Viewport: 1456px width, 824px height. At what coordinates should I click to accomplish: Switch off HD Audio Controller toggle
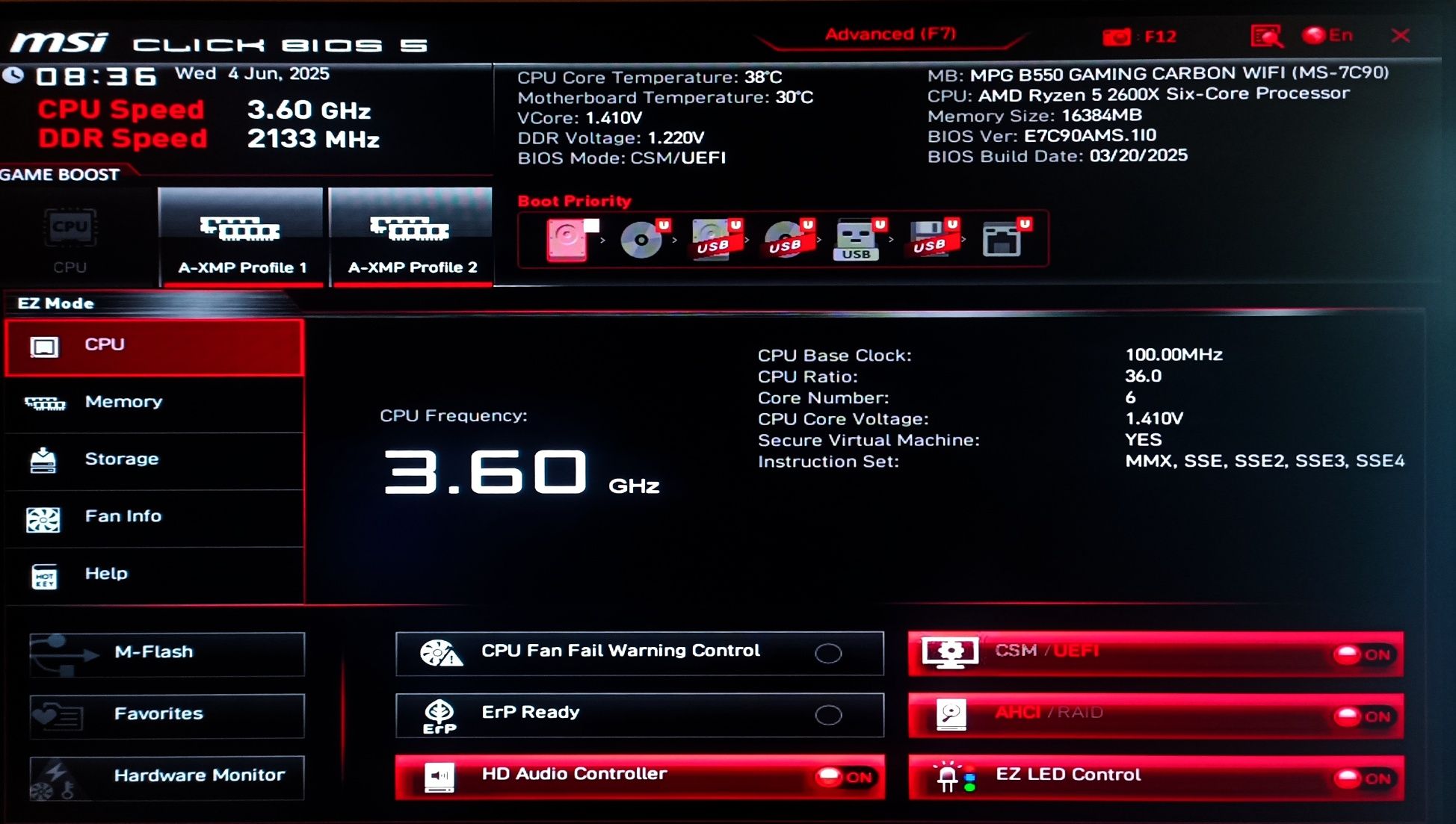pos(845,777)
